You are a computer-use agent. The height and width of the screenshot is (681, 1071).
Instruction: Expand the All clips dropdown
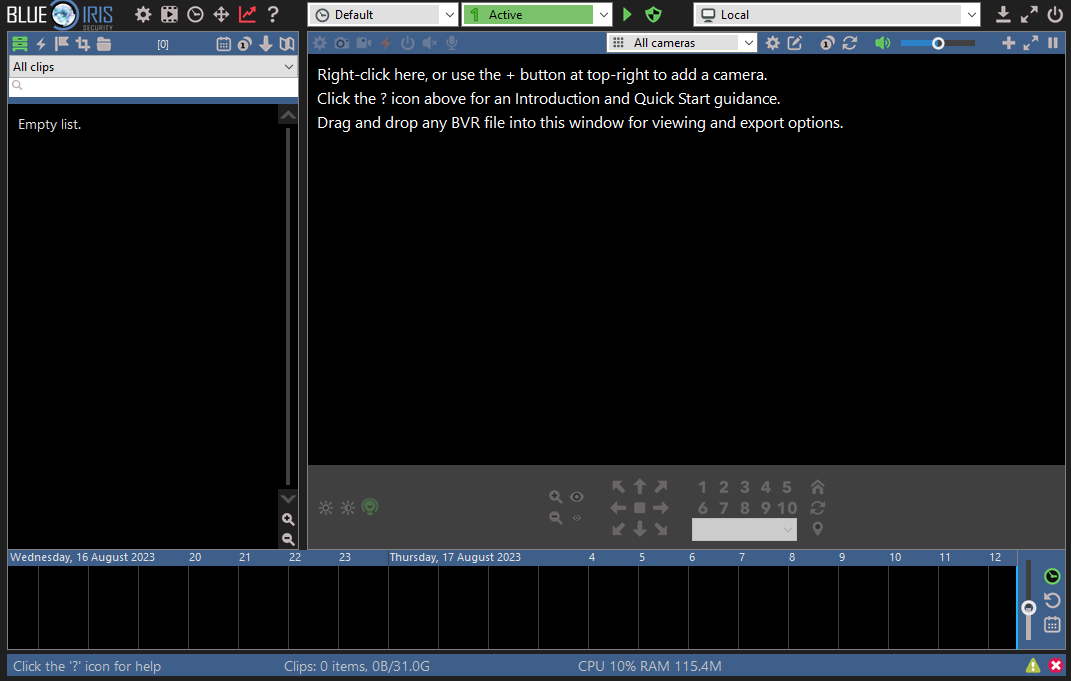pyautogui.click(x=154, y=66)
